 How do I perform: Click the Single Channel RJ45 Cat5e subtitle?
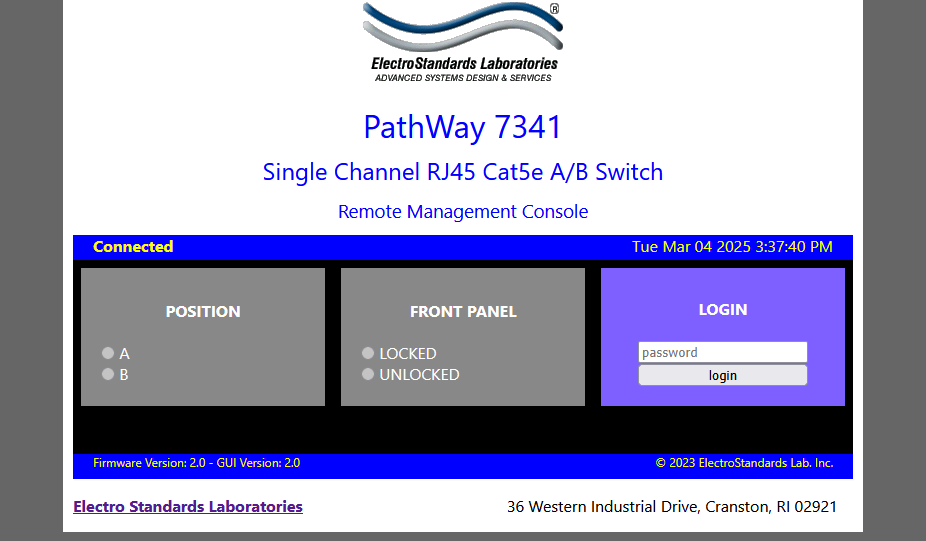[463, 172]
